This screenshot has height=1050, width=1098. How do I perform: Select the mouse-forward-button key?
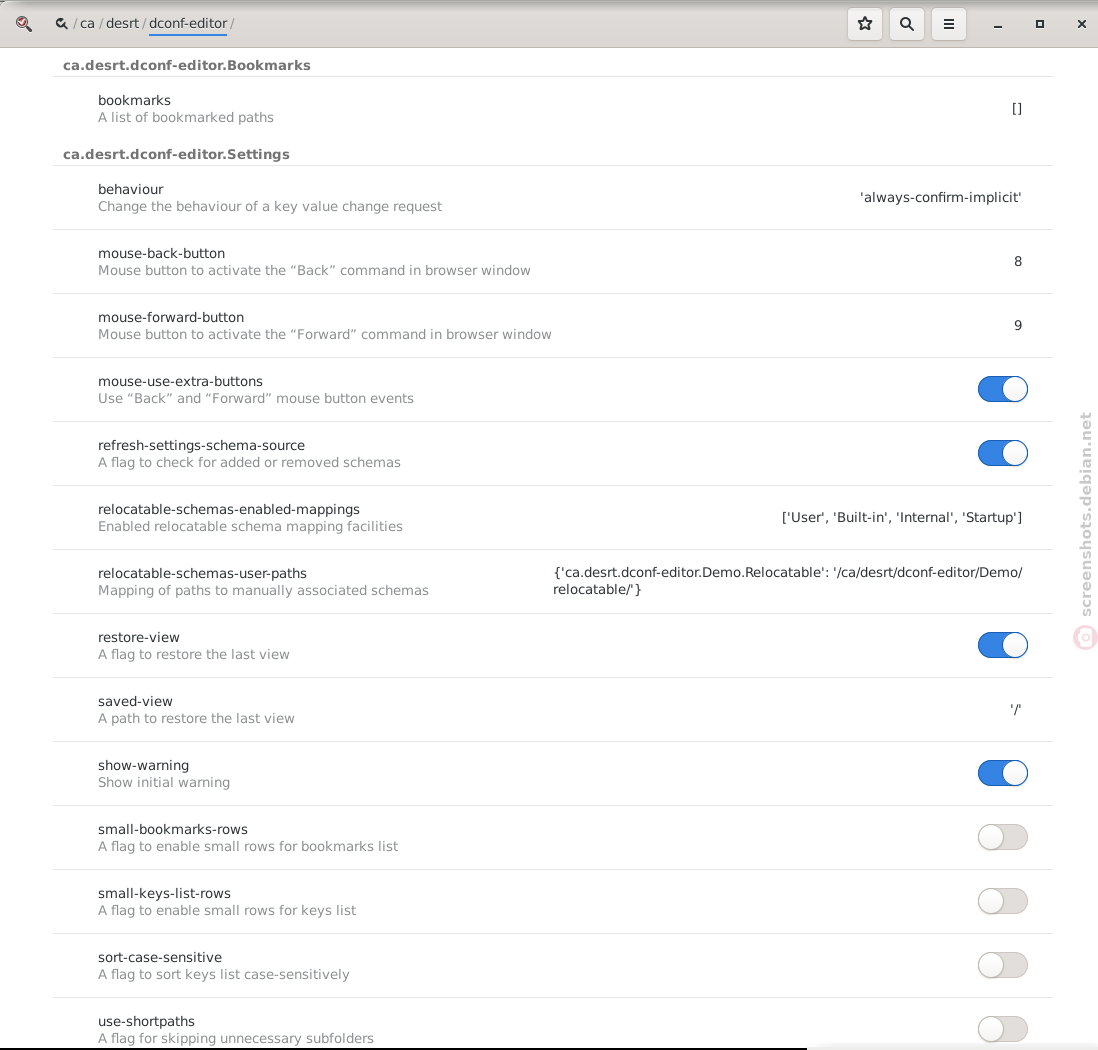tap(553, 325)
